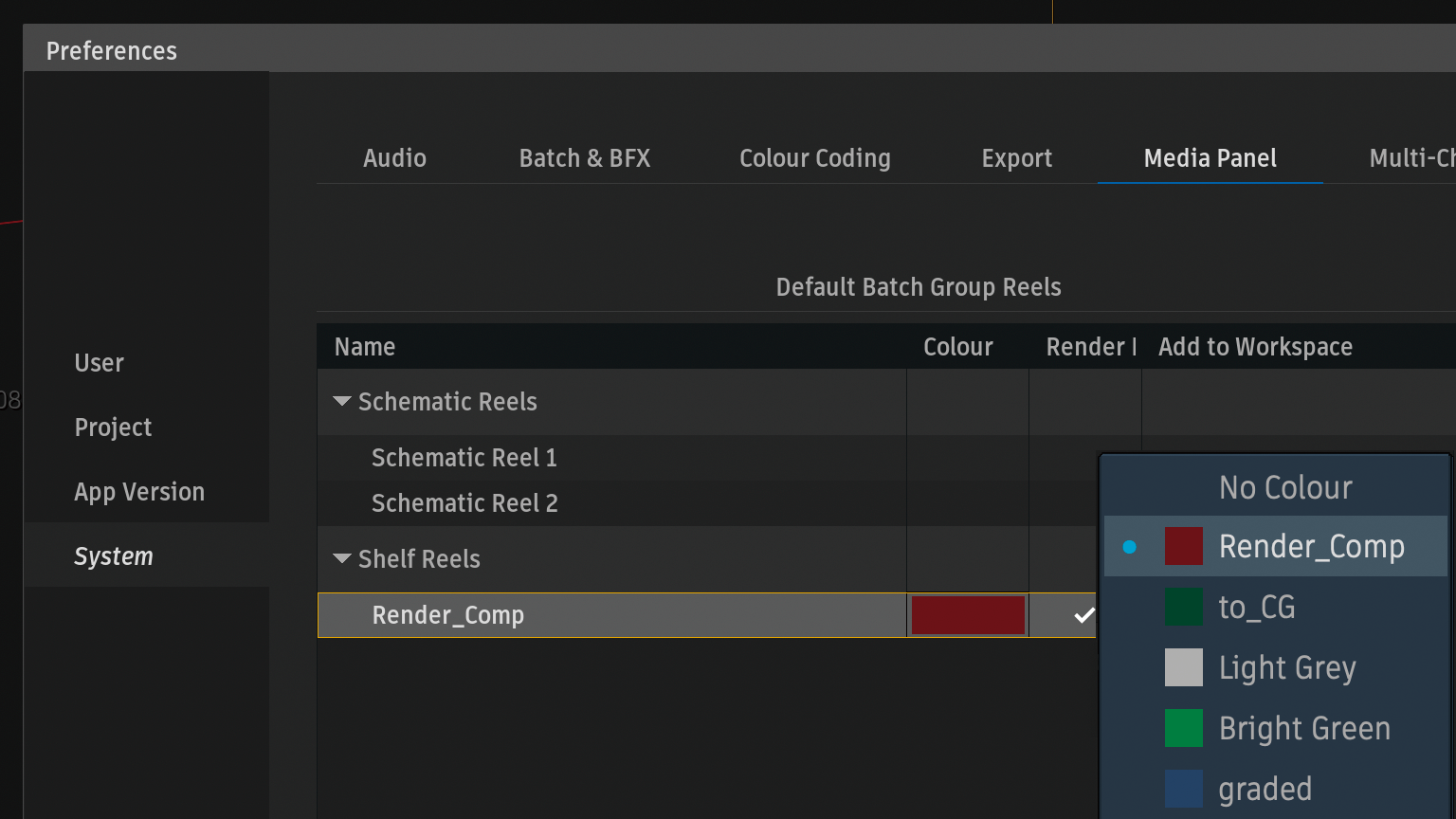Choose No Colour from the colour list
This screenshot has width=1456, height=819.
coord(1284,488)
